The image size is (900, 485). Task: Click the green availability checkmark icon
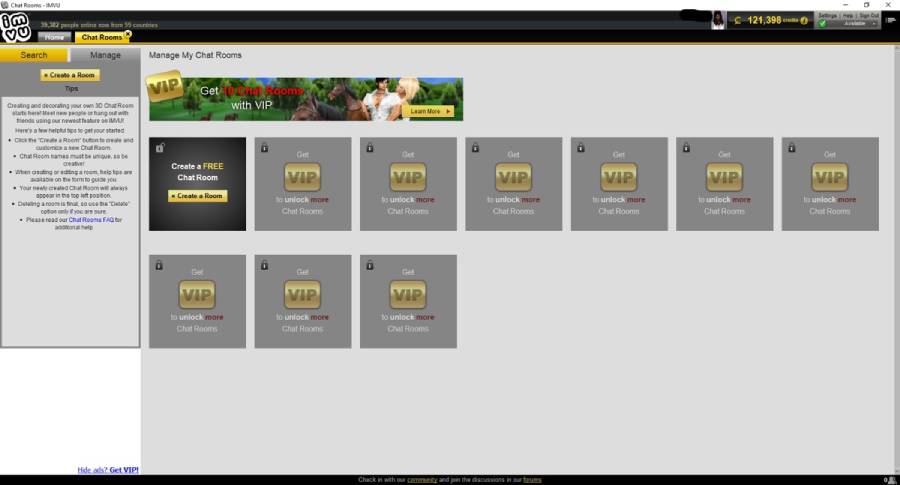pyautogui.click(x=823, y=24)
